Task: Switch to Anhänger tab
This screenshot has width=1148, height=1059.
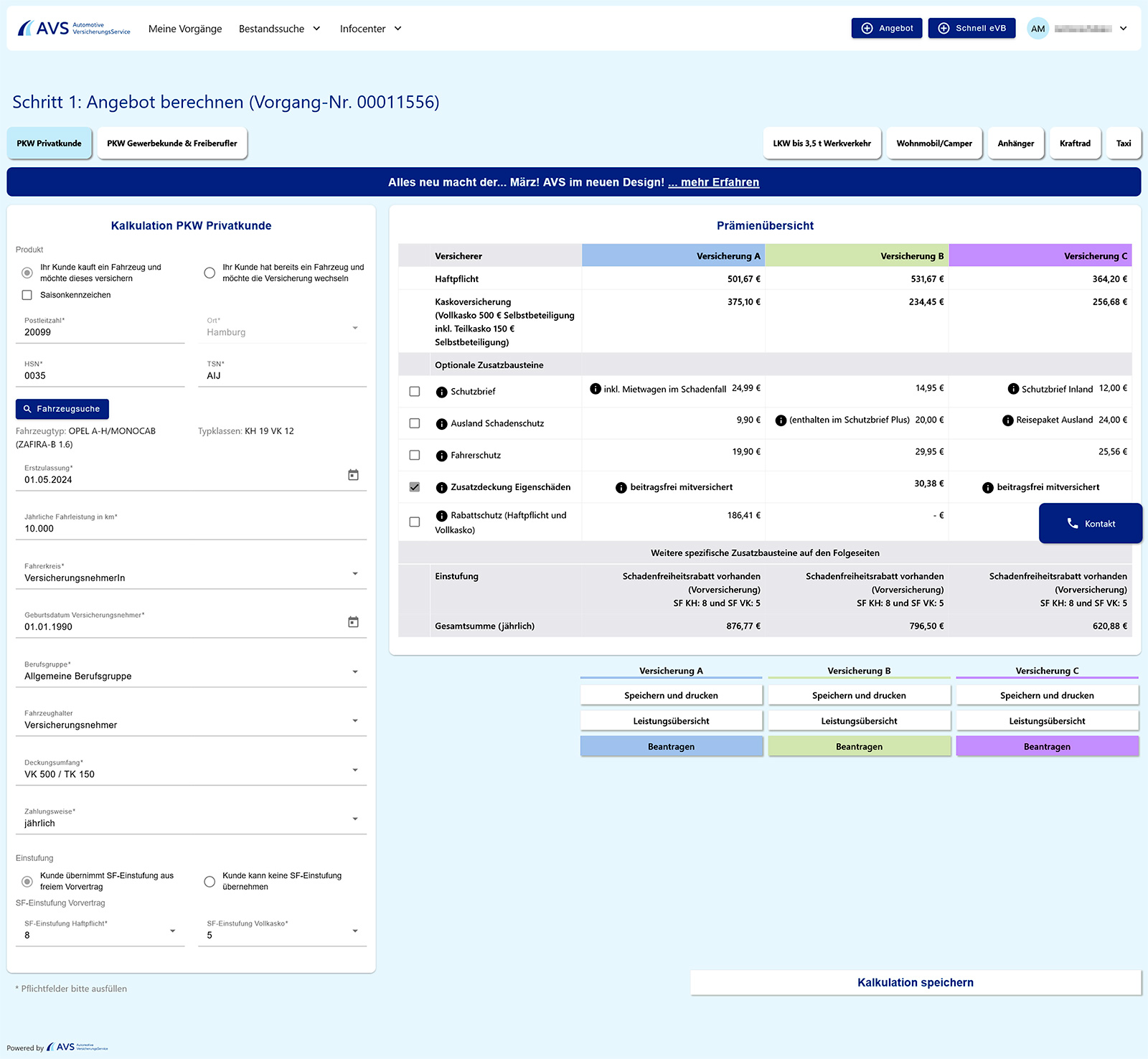Action: click(1016, 143)
